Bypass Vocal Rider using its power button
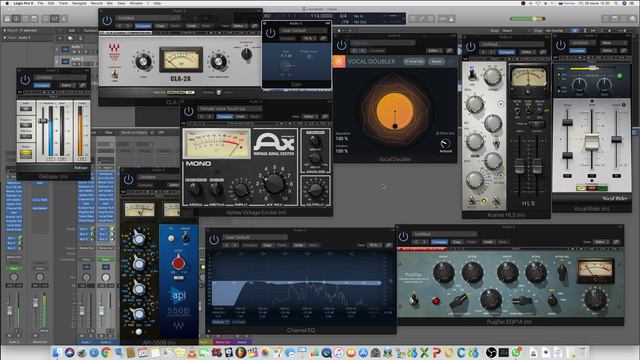The height and width of the screenshot is (360, 640). (x=561, y=45)
